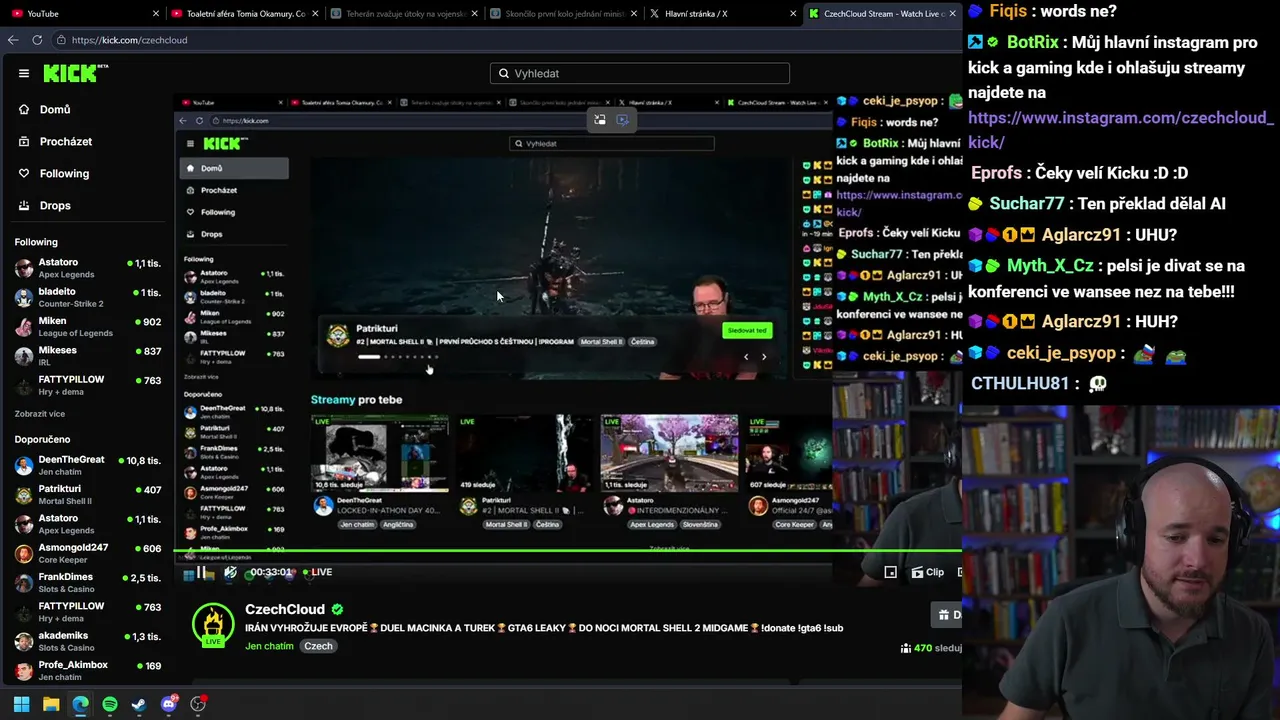Open FrankDimes Slots & Casino channel
Image resolution: width=1280 pixels, height=720 pixels.
[x=88, y=583]
